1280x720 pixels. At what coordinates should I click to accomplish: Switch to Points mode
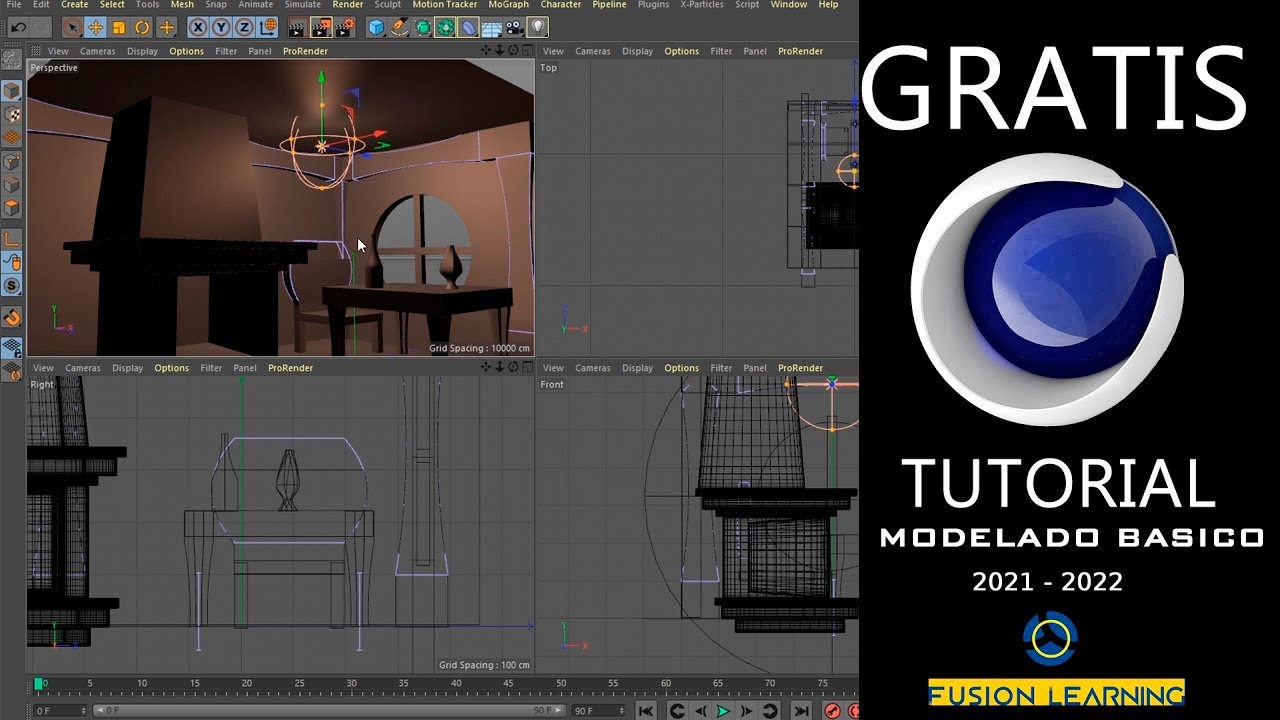tap(12, 161)
